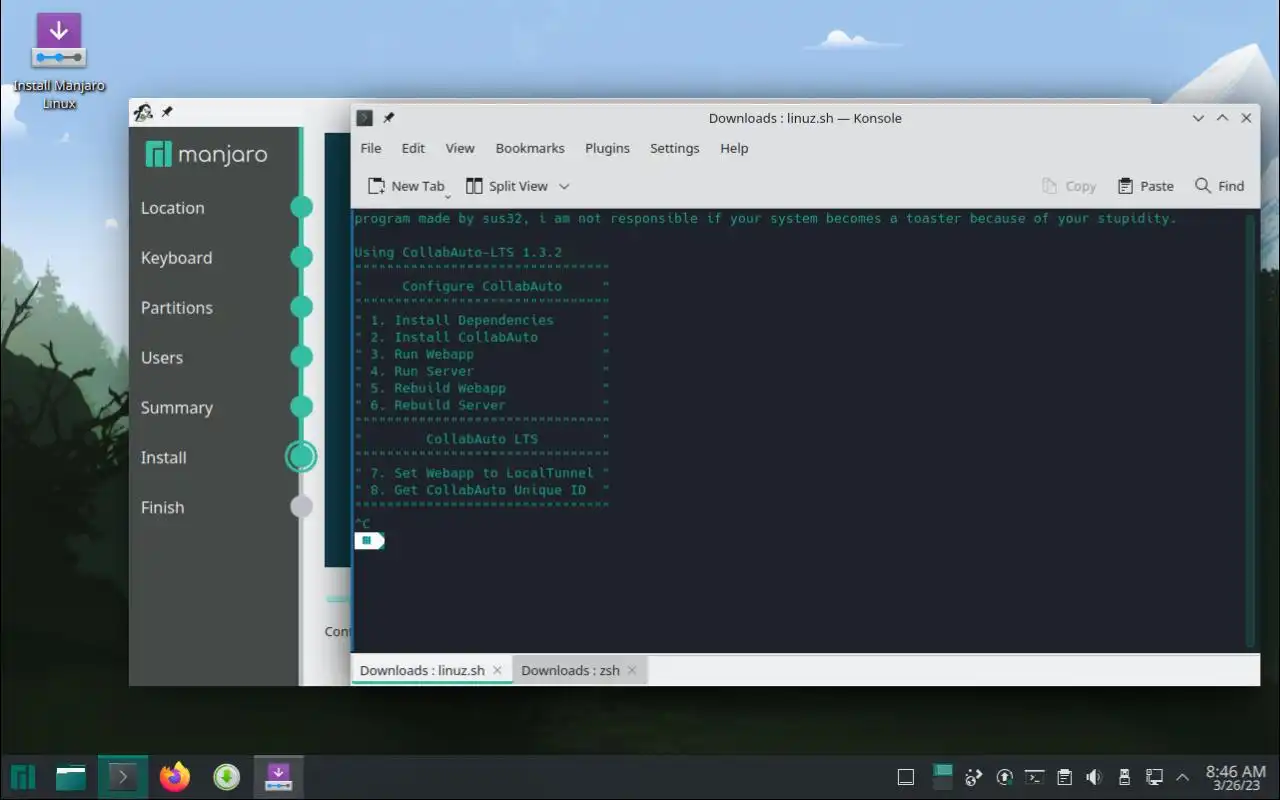Viewport: 1280px width, 800px height.
Task: Click the removable USB device tray icon
Action: coord(1124,777)
